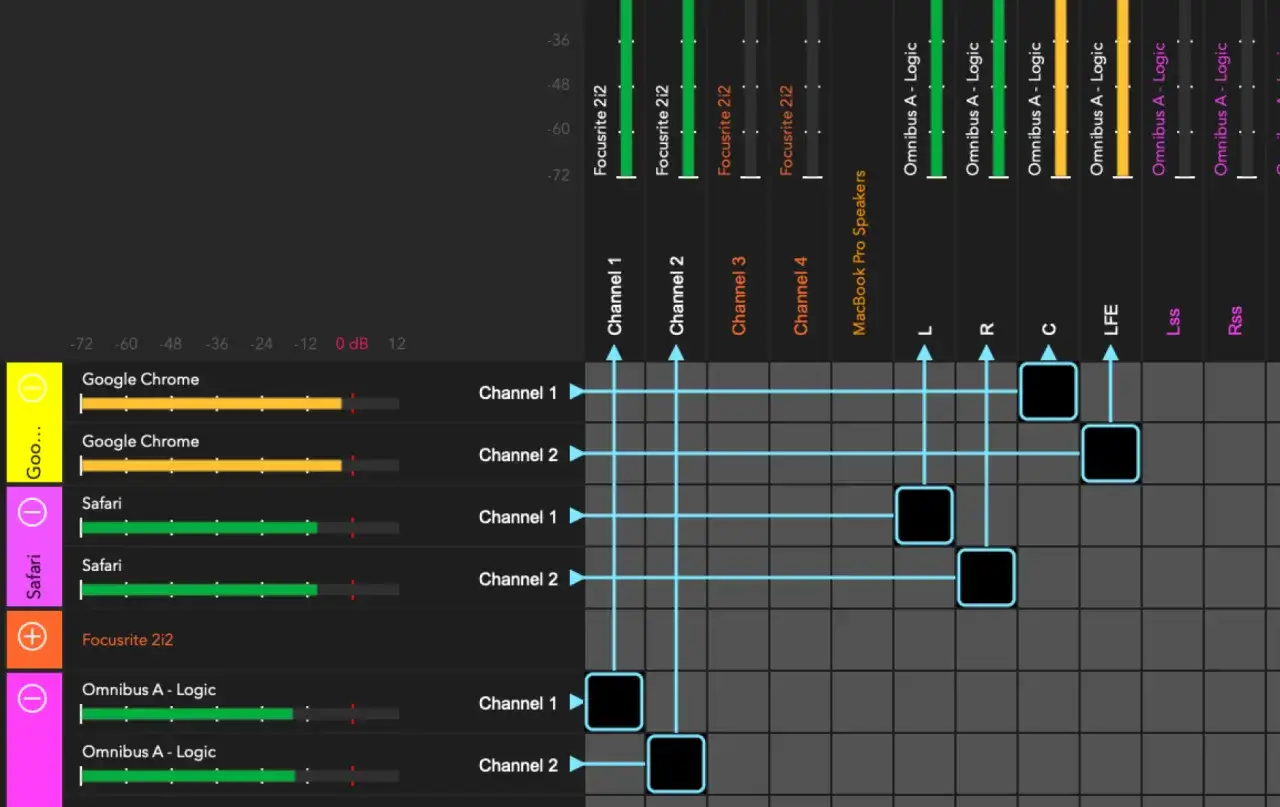Expand the Focusrite 2i2 source group
1280x807 pixels.
33,637
